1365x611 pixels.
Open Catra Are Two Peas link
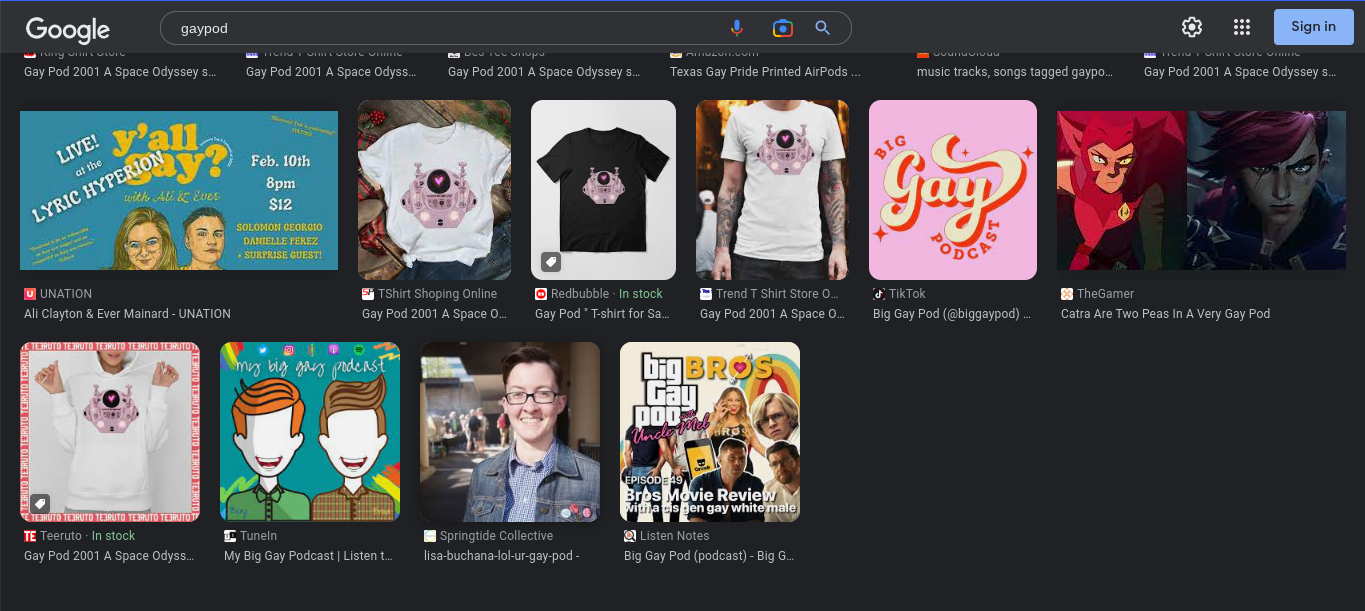1165,314
